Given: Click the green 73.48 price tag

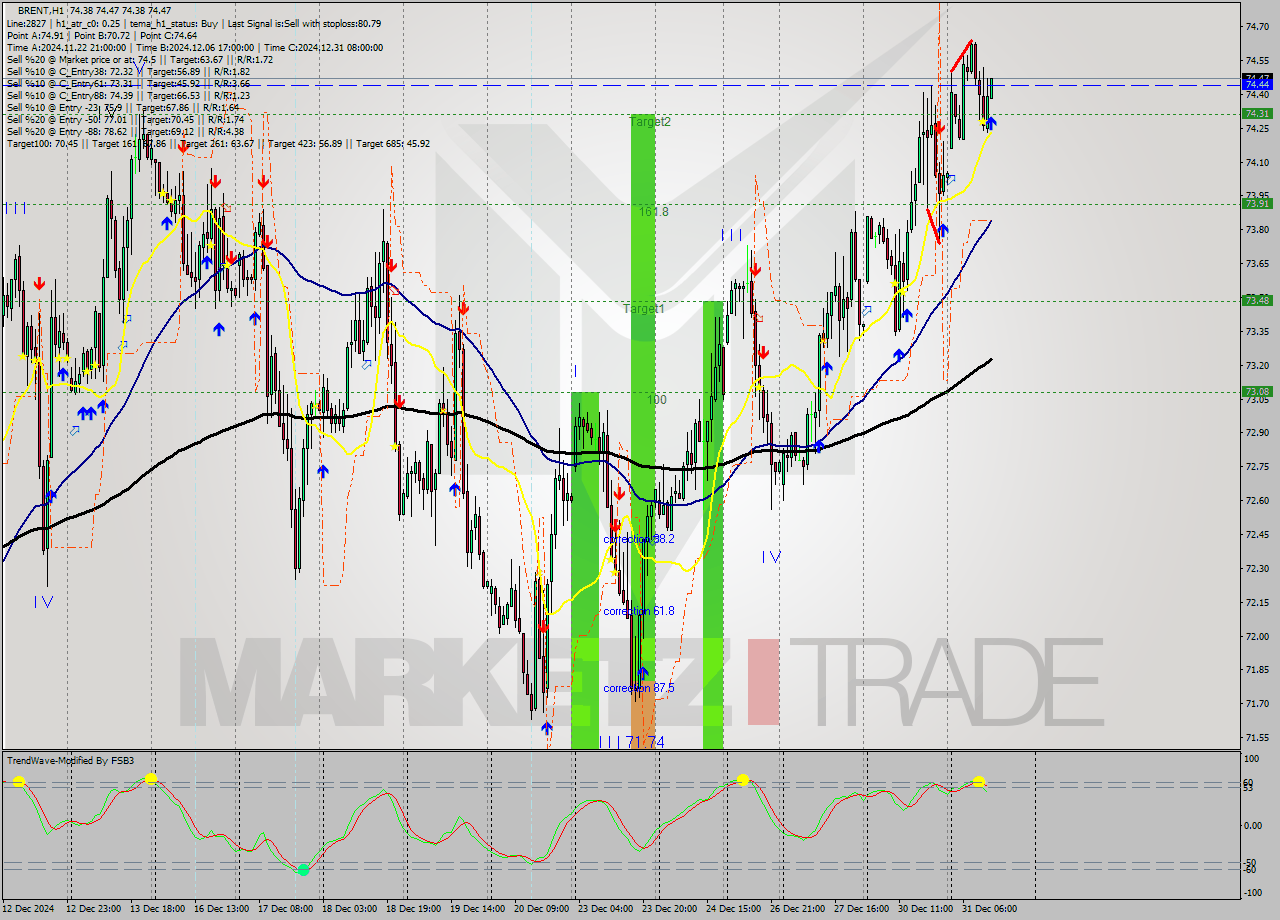Looking at the screenshot, I should pos(1256,300).
